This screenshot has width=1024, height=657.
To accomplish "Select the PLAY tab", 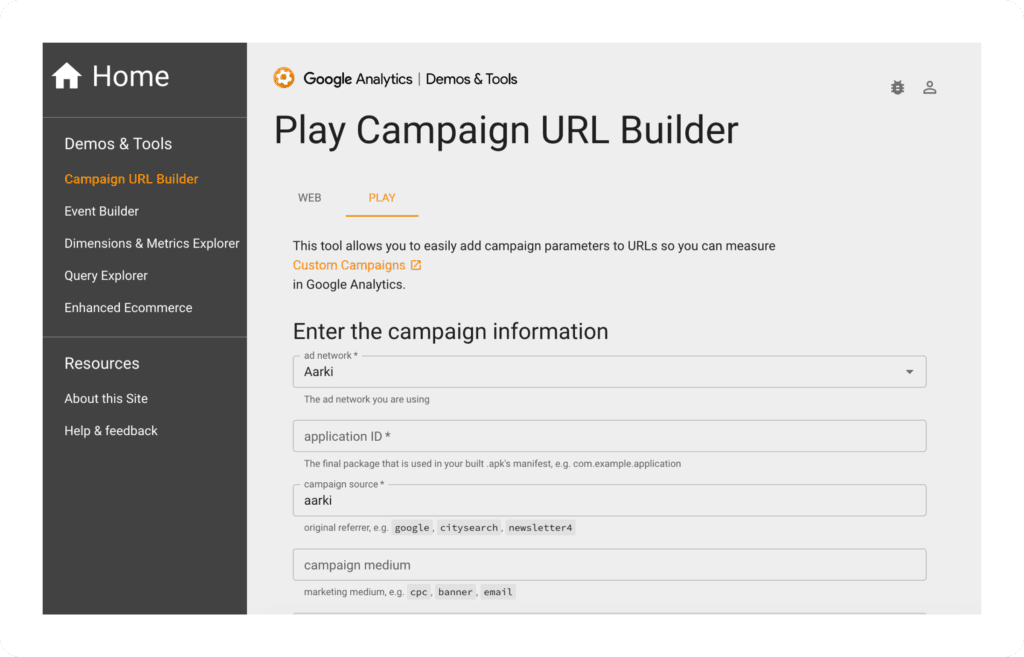I will [x=382, y=198].
